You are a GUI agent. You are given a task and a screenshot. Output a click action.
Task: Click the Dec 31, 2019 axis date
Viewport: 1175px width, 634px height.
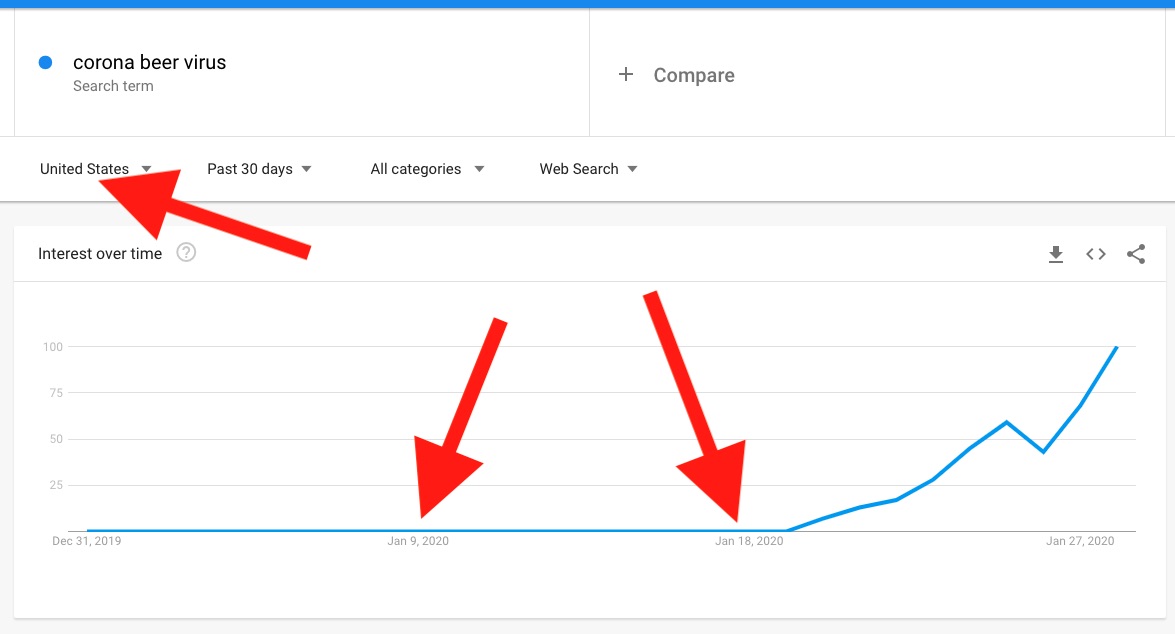click(86, 541)
